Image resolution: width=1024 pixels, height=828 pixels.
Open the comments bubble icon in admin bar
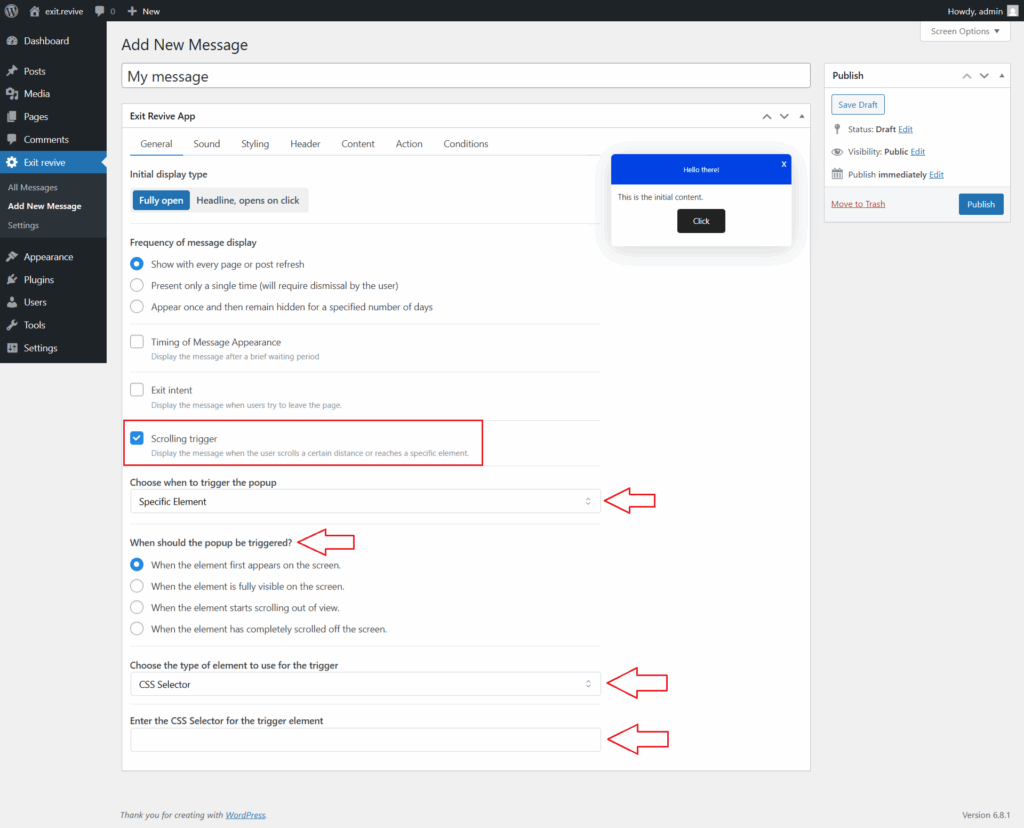point(100,11)
